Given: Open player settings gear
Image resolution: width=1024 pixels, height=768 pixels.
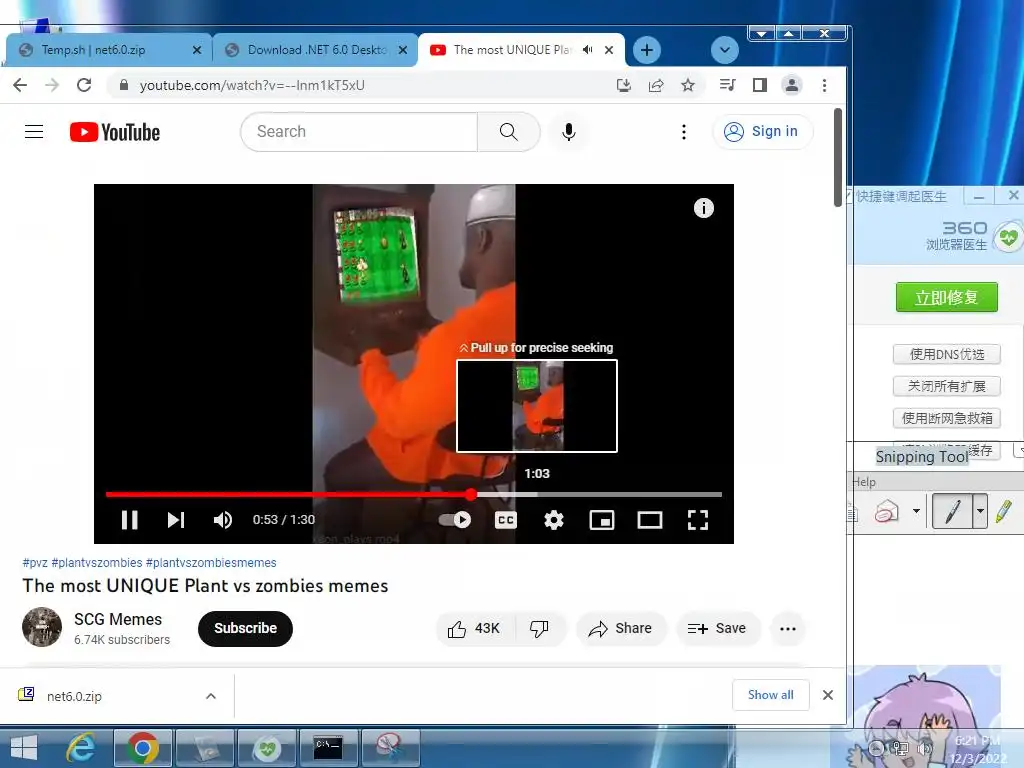Looking at the screenshot, I should point(554,520).
